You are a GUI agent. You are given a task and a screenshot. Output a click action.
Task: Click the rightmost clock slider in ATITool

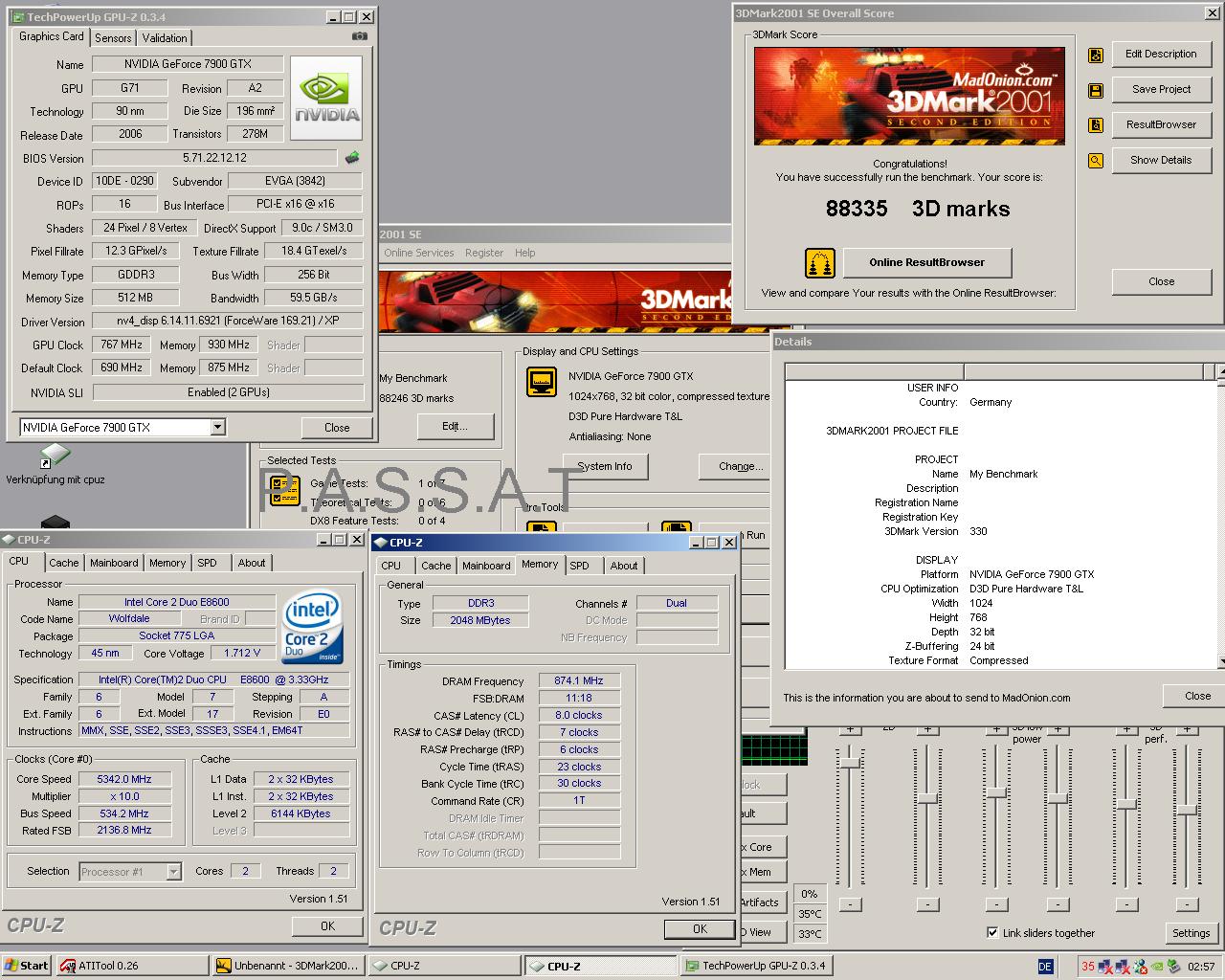click(1187, 810)
